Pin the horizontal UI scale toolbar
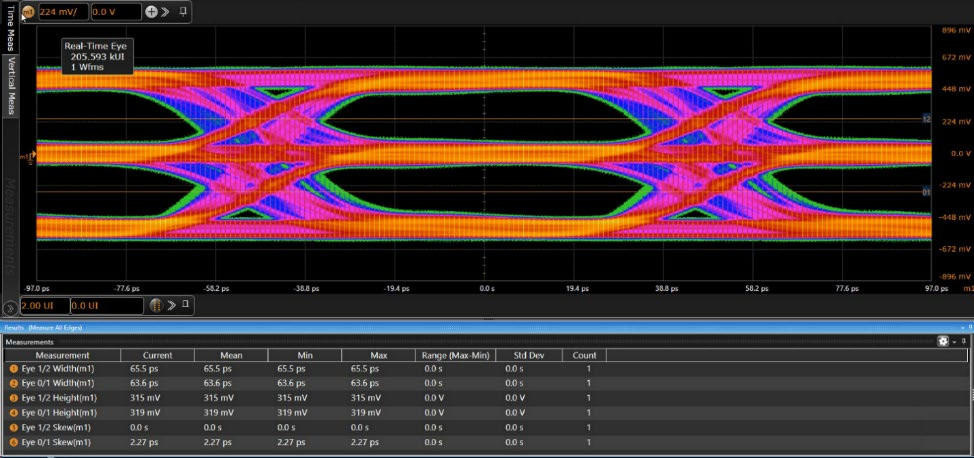 (186, 305)
